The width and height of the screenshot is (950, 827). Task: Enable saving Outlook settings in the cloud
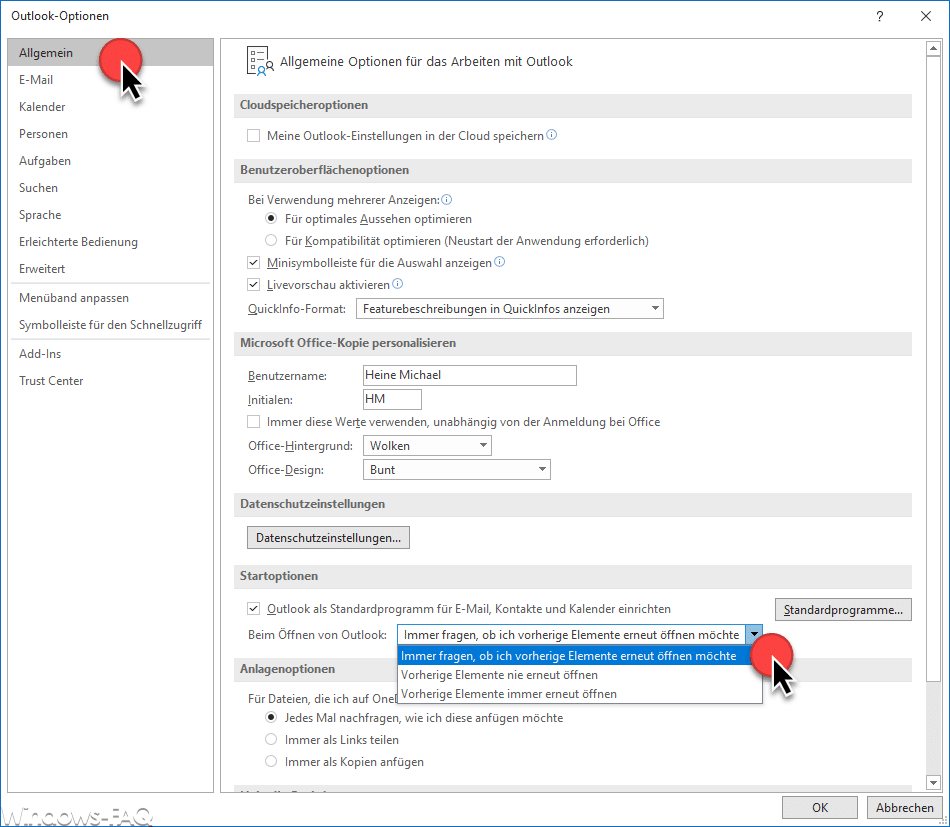[253, 136]
